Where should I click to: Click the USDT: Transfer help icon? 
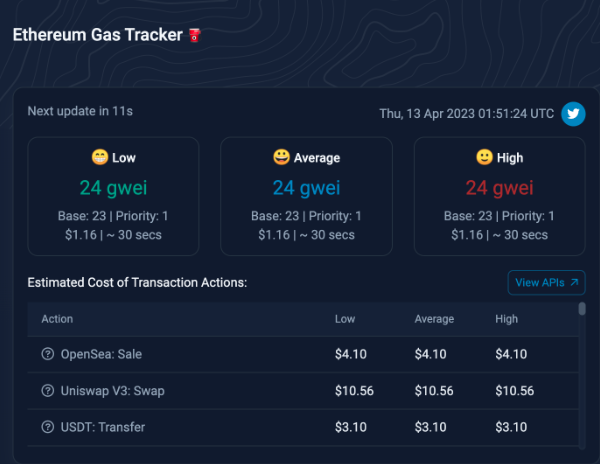[x=47, y=427]
